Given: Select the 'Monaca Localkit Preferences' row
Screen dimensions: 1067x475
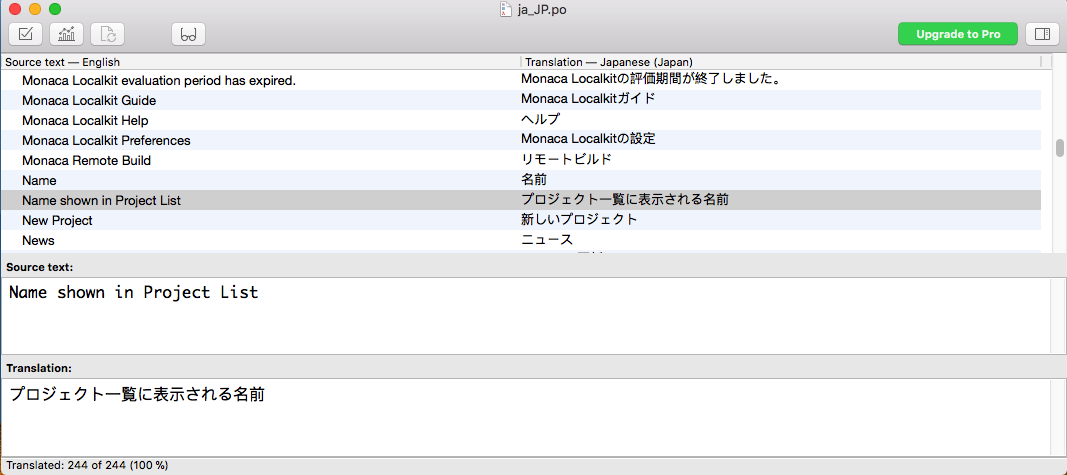Looking at the screenshot, I should click(521, 140).
